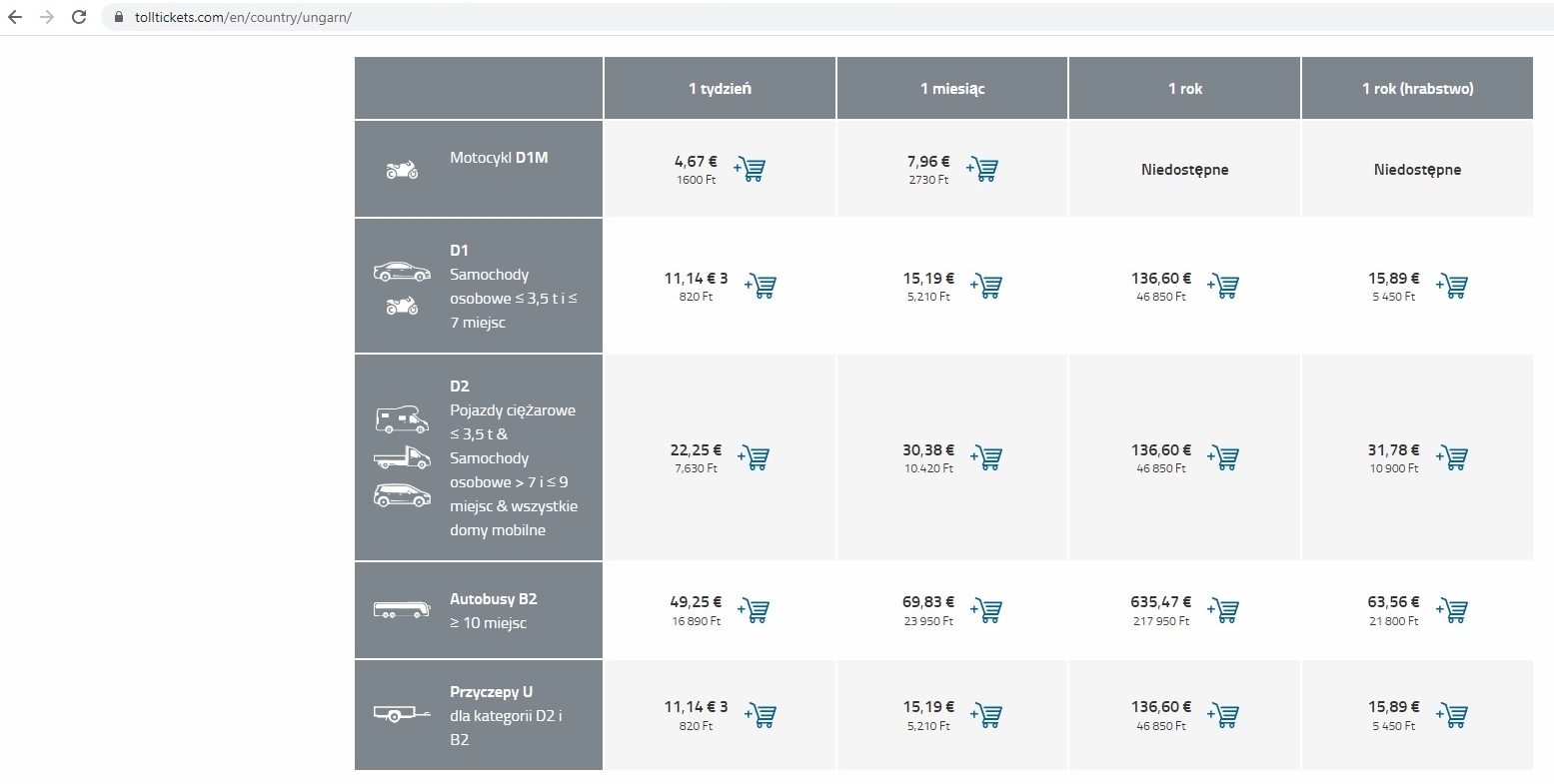This screenshot has height=784, width=1554.
Task: Add D2 monthly 30,38 € vignette to cart
Action: coord(987,458)
